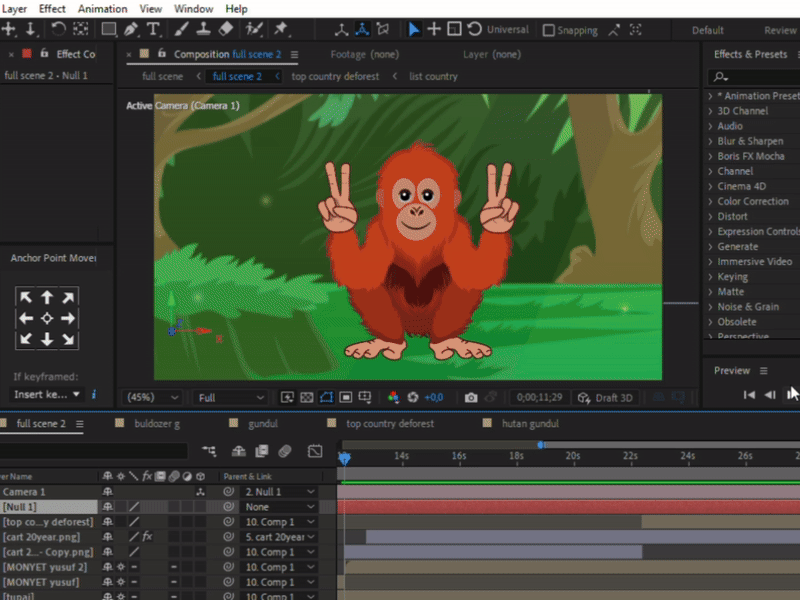Expand the 3D Channel effects category
Screen dimensions: 800x600
click(x=710, y=111)
